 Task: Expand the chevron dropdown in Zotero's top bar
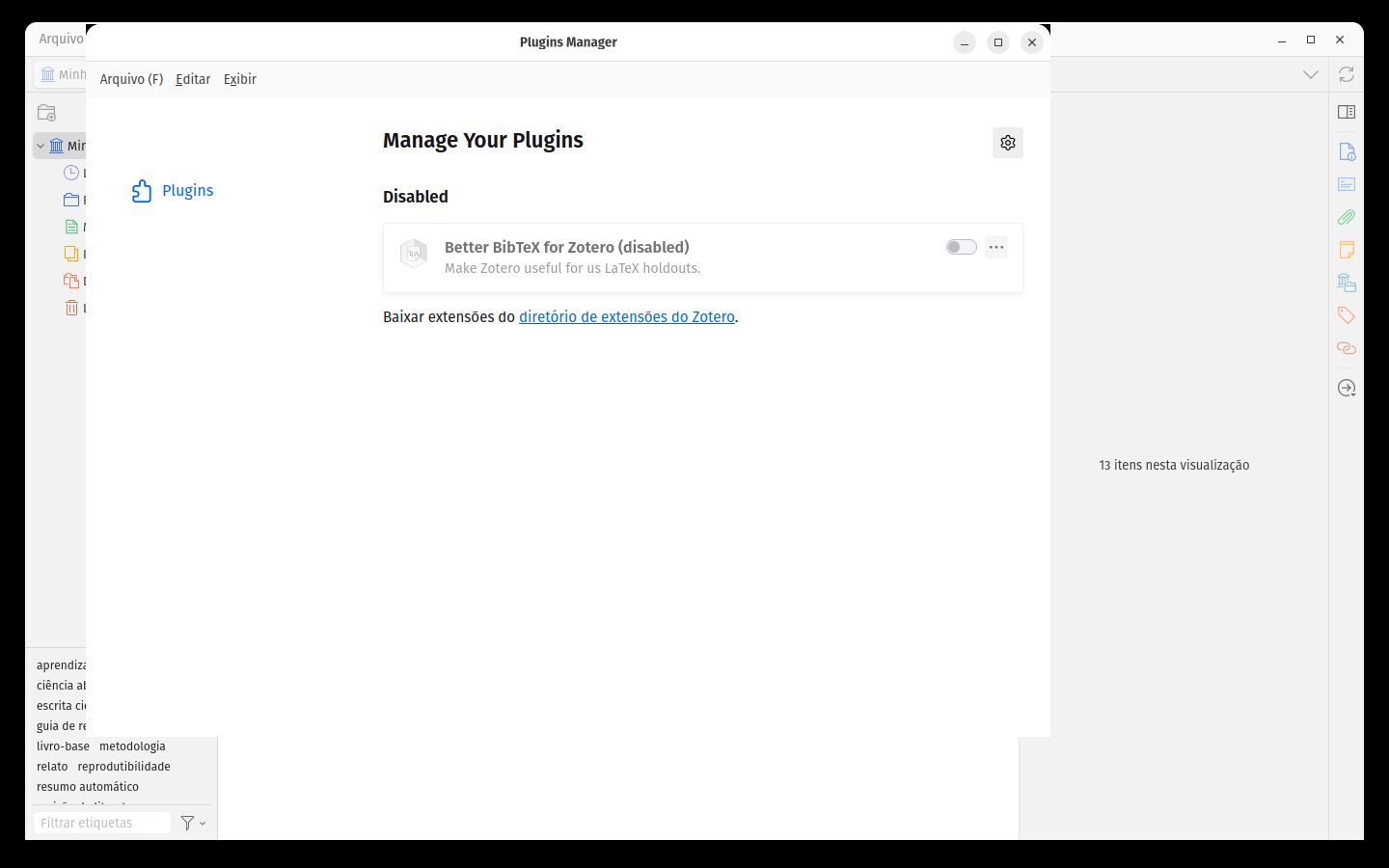[1311, 74]
